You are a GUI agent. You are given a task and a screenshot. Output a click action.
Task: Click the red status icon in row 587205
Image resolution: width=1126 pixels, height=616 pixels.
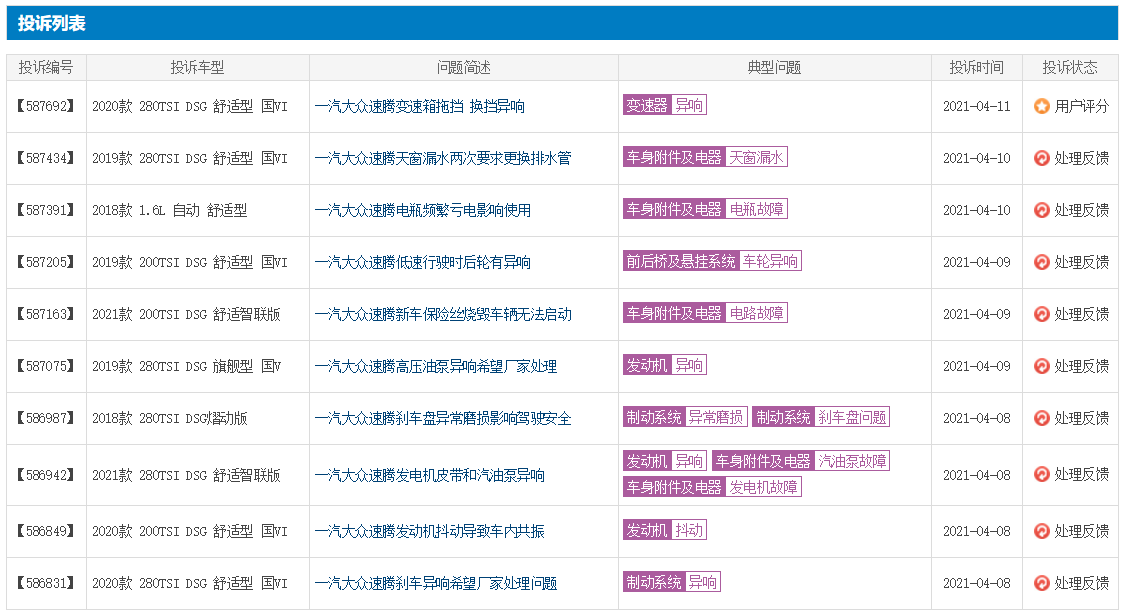[1041, 262]
